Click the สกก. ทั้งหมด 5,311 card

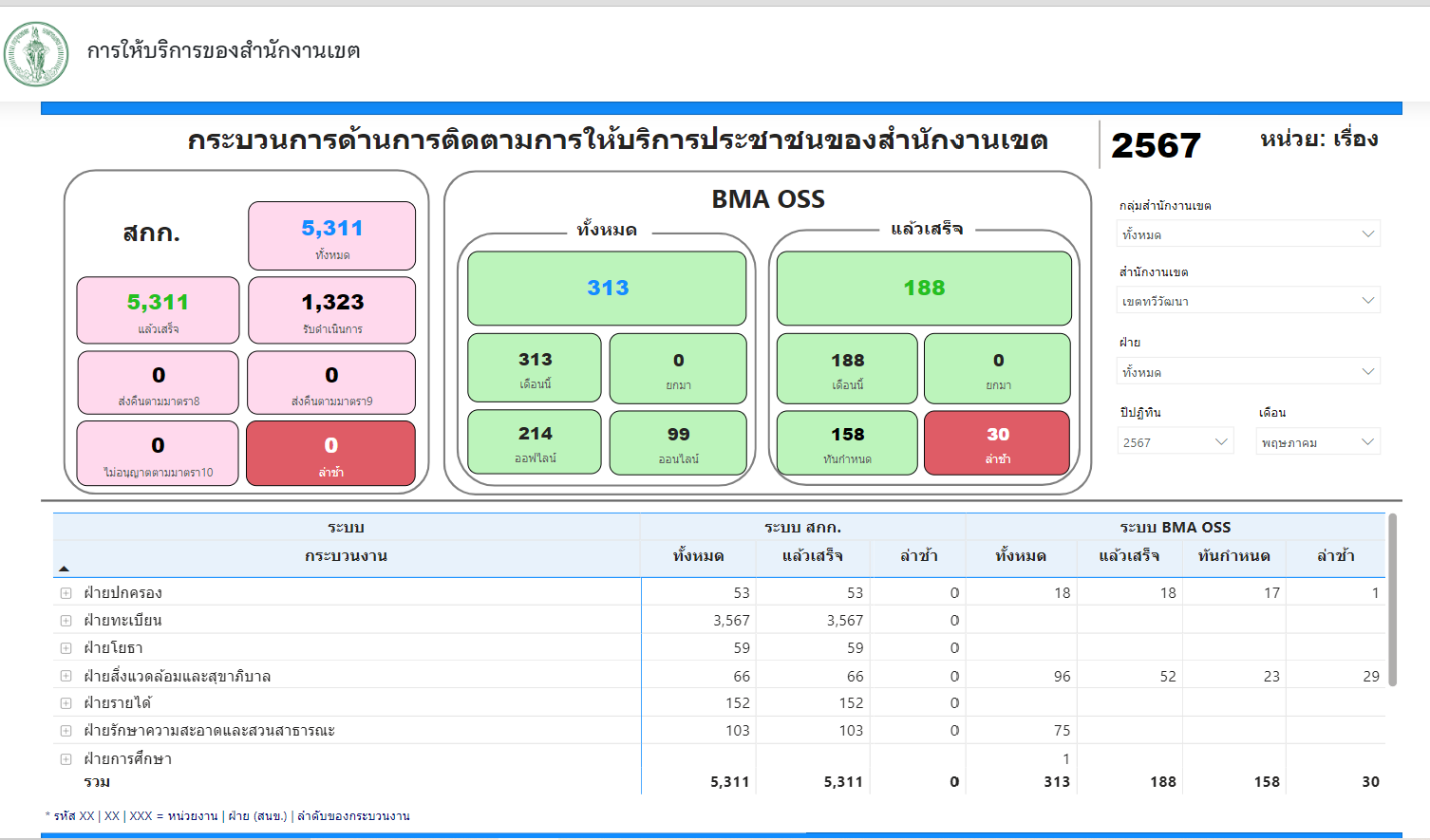click(331, 236)
